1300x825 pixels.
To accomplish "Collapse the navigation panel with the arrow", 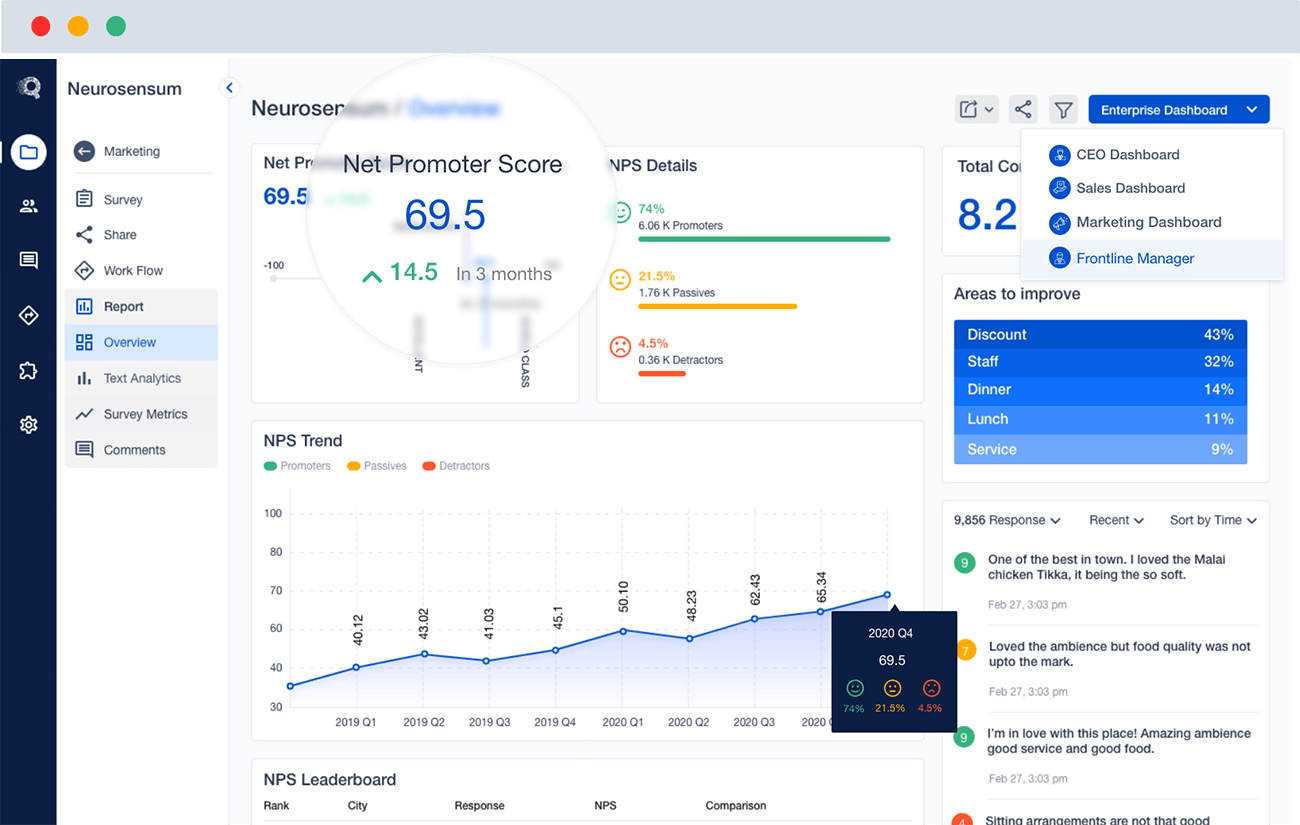I will coord(230,88).
